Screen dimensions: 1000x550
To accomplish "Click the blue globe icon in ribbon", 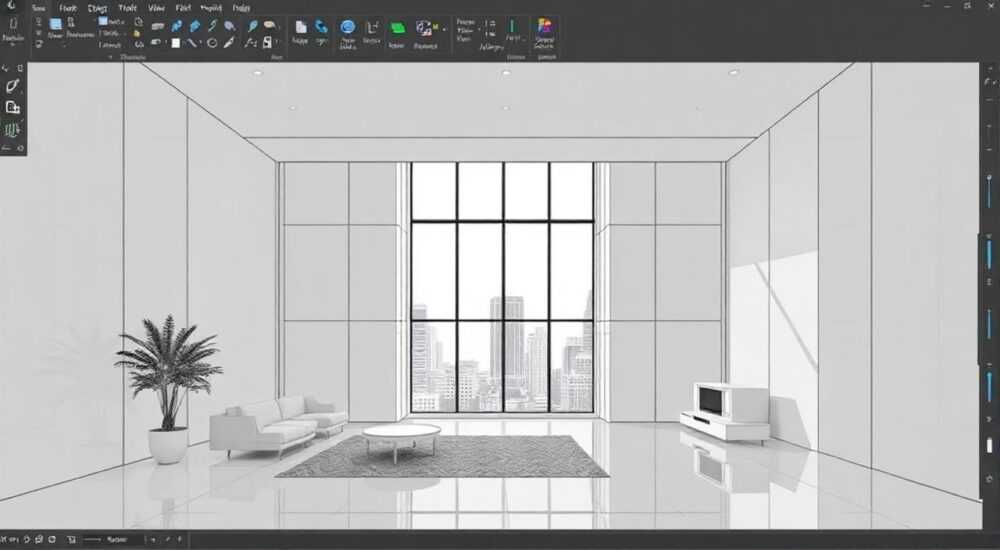I will pyautogui.click(x=348, y=27).
